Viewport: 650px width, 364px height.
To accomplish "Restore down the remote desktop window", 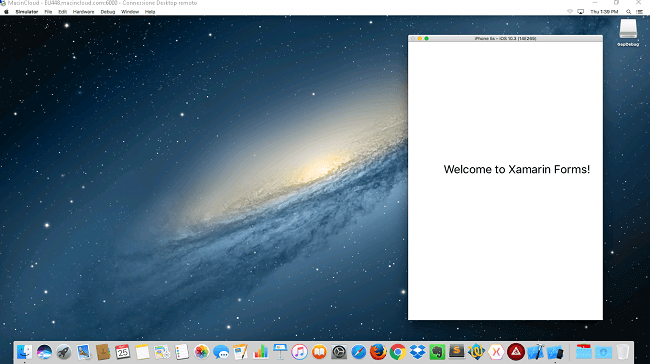I will click(616, 2).
